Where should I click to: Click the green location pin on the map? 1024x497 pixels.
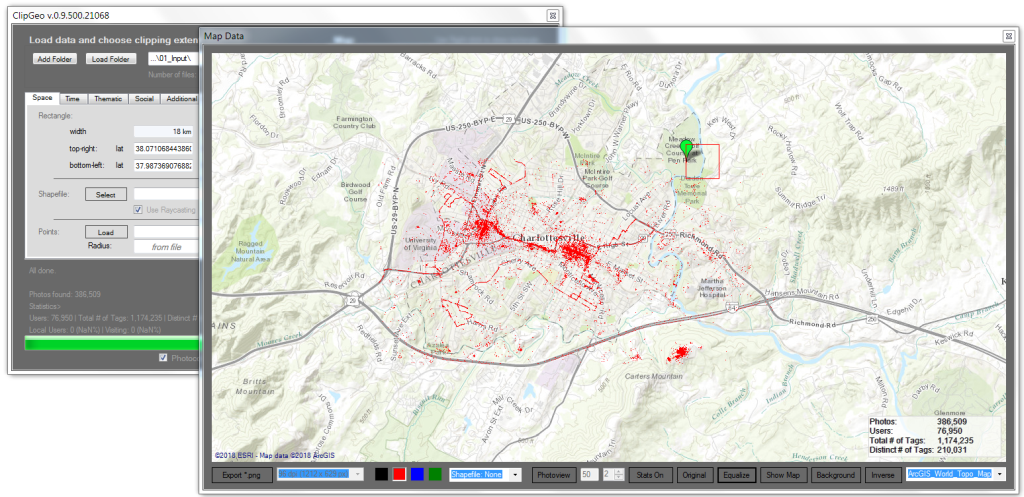(685, 149)
